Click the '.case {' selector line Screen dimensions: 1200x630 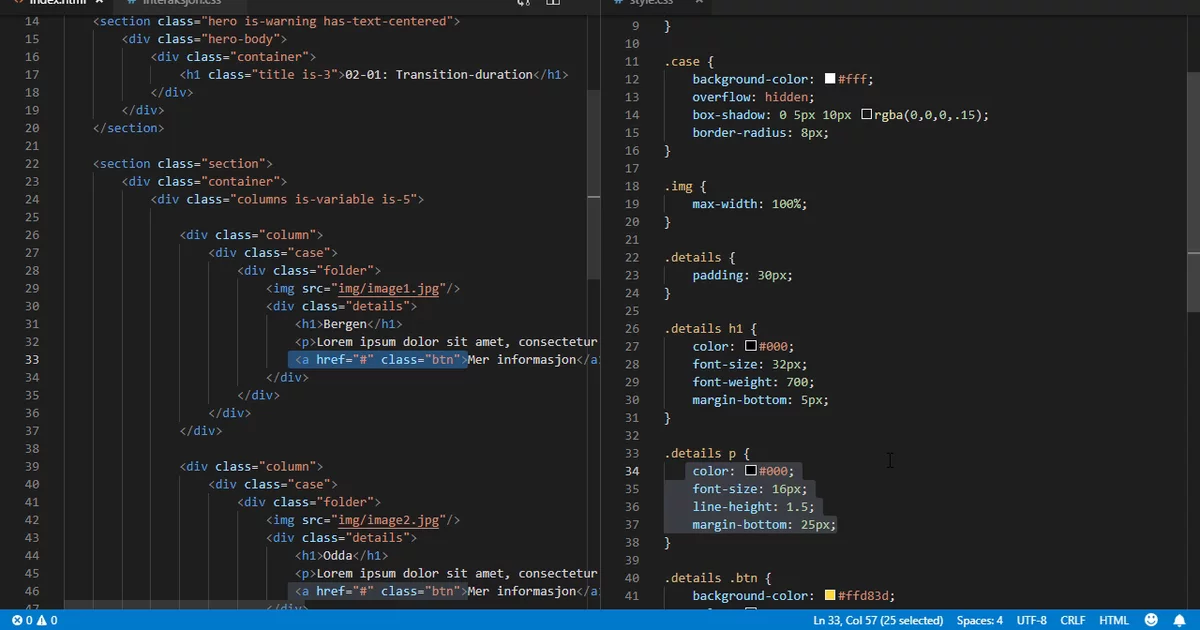[x=689, y=61]
